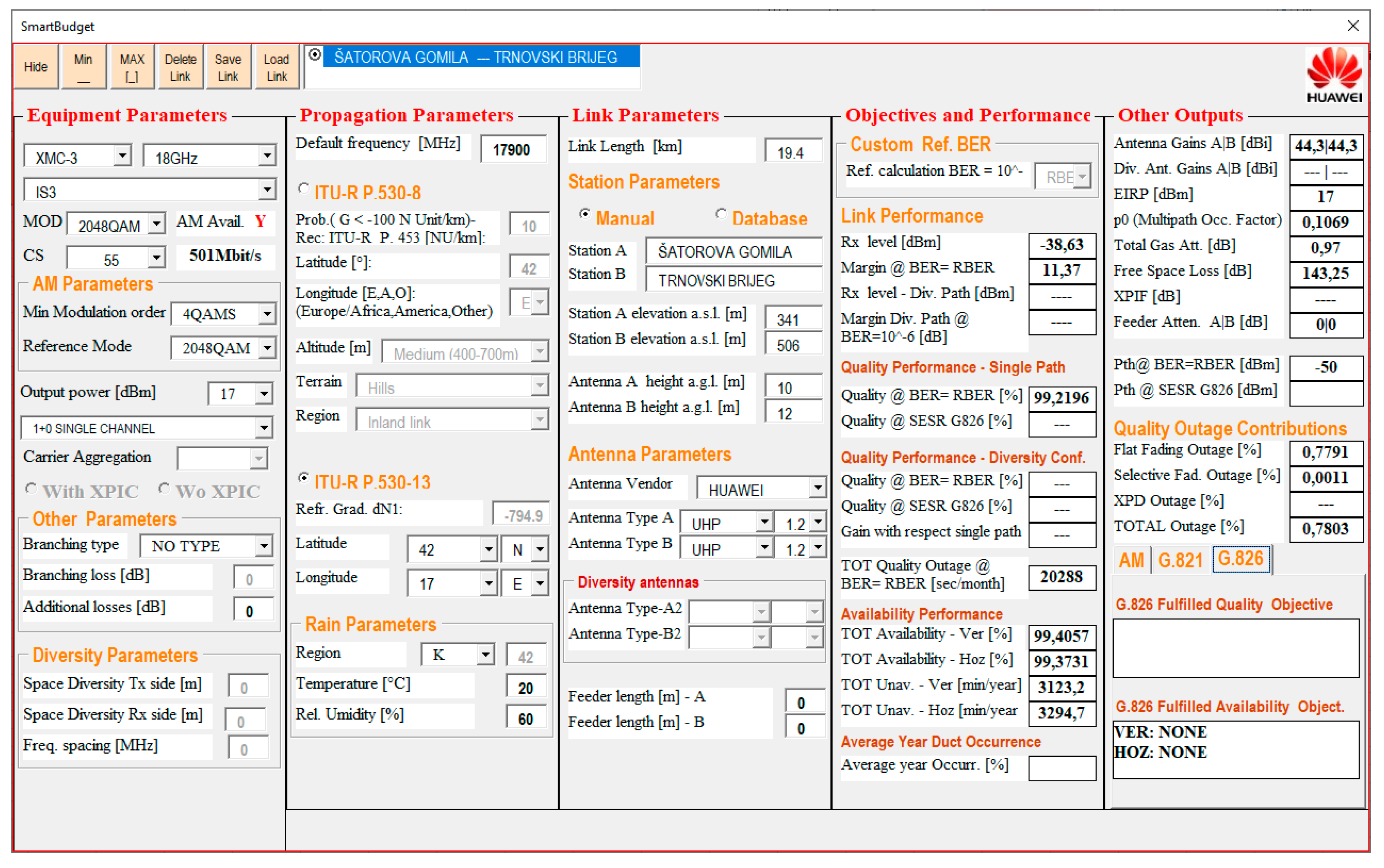Viewport: 1384px width, 868px height.
Task: Click the Hide toolbar button
Action: pos(36,67)
